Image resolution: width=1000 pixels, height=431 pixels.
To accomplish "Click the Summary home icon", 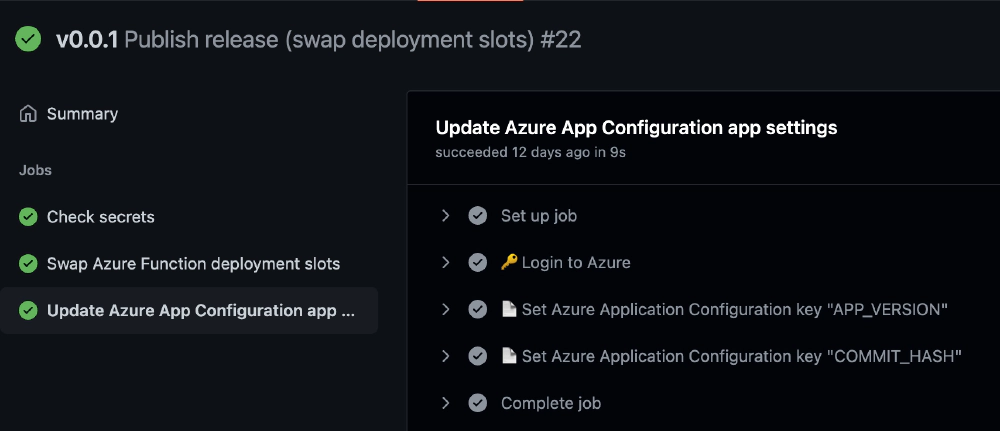I will (28, 114).
